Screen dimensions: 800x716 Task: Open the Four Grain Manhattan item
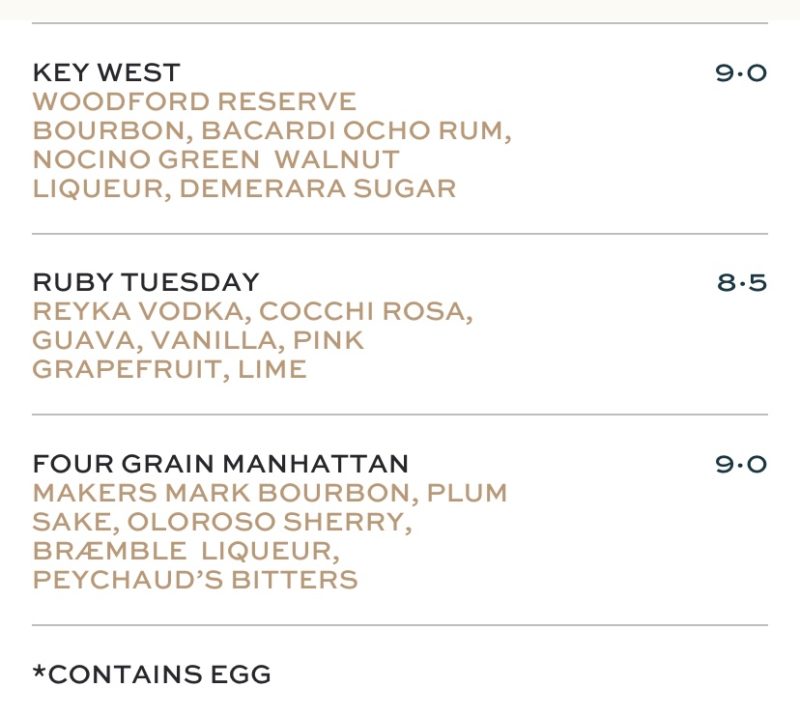pyautogui.click(x=220, y=464)
